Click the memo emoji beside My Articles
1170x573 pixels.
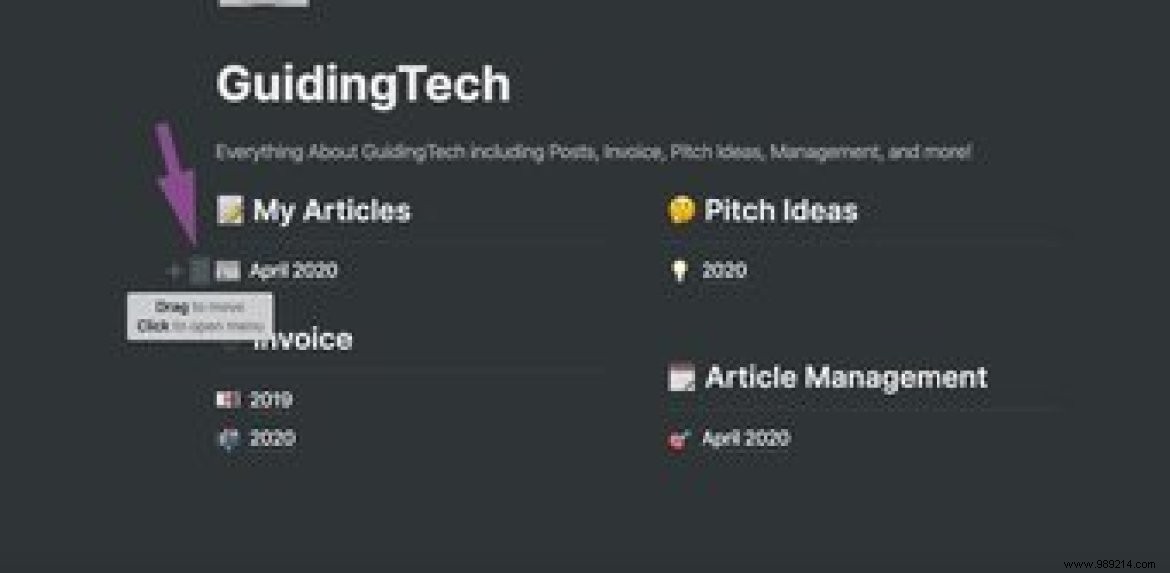pos(230,211)
